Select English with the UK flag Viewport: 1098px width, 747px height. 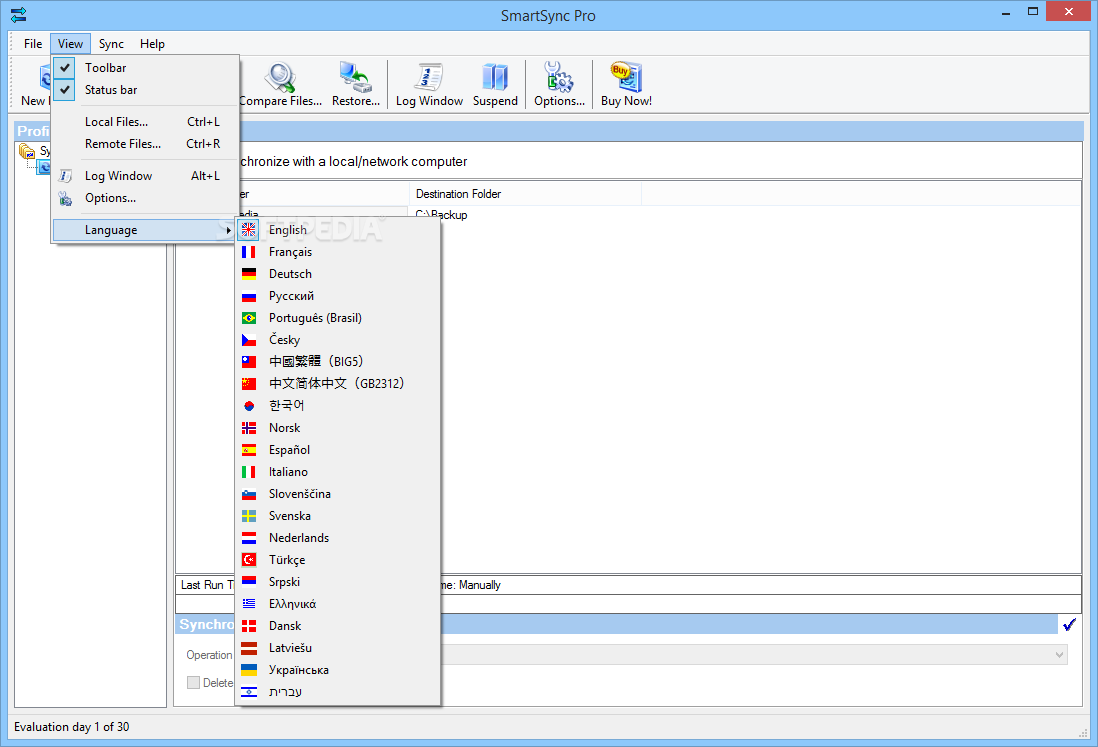coord(338,230)
